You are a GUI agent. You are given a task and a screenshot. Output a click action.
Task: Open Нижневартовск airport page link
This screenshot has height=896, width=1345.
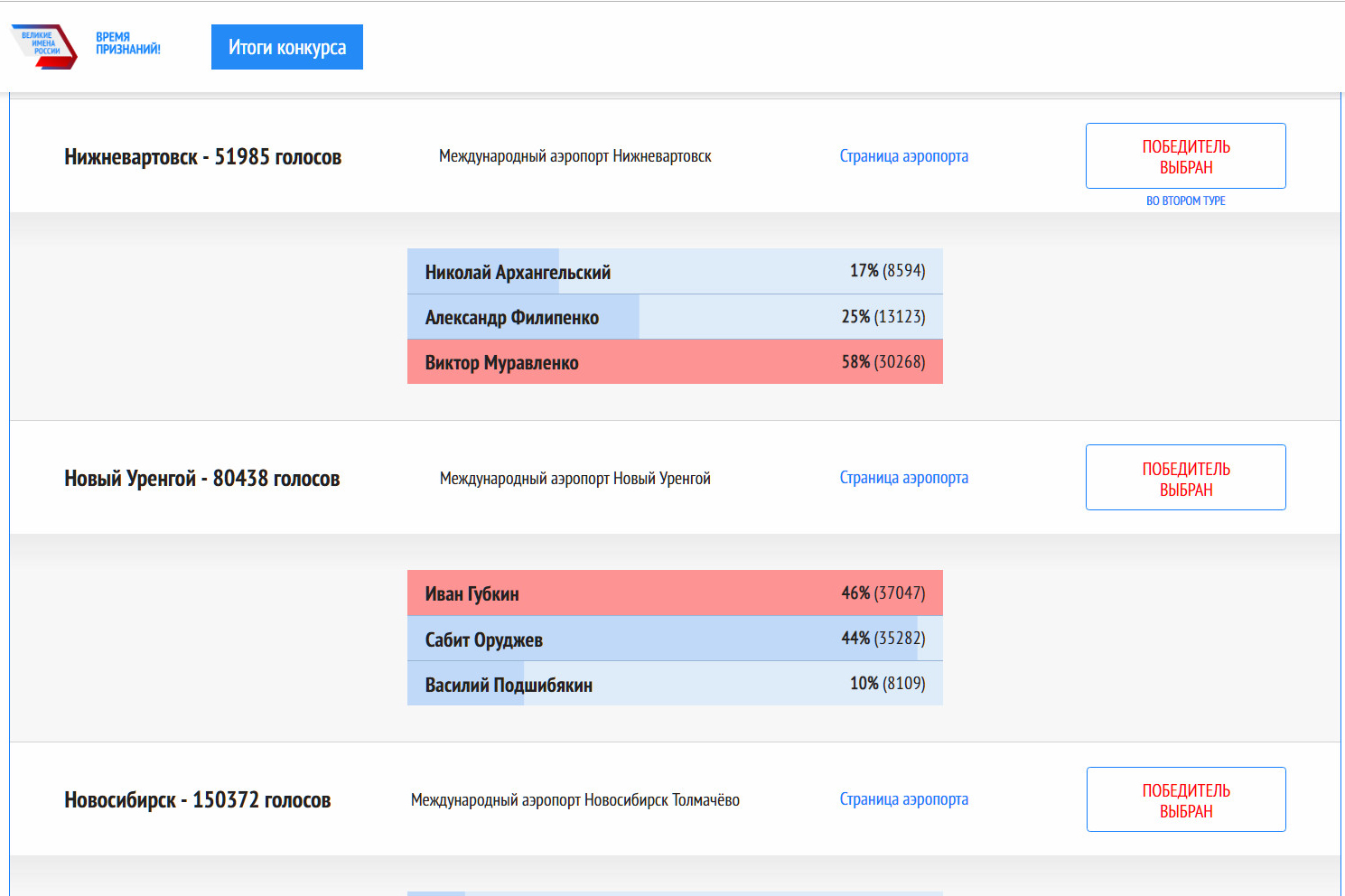tap(903, 156)
